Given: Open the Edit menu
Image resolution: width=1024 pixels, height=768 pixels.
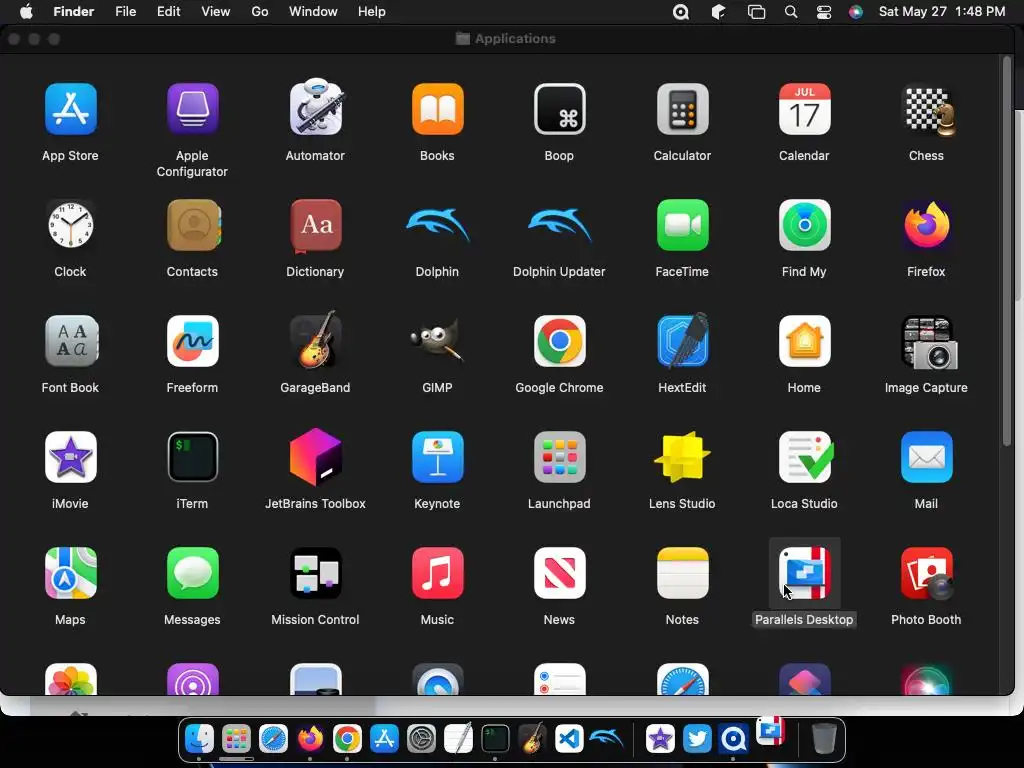Looking at the screenshot, I should pyautogui.click(x=168, y=12).
